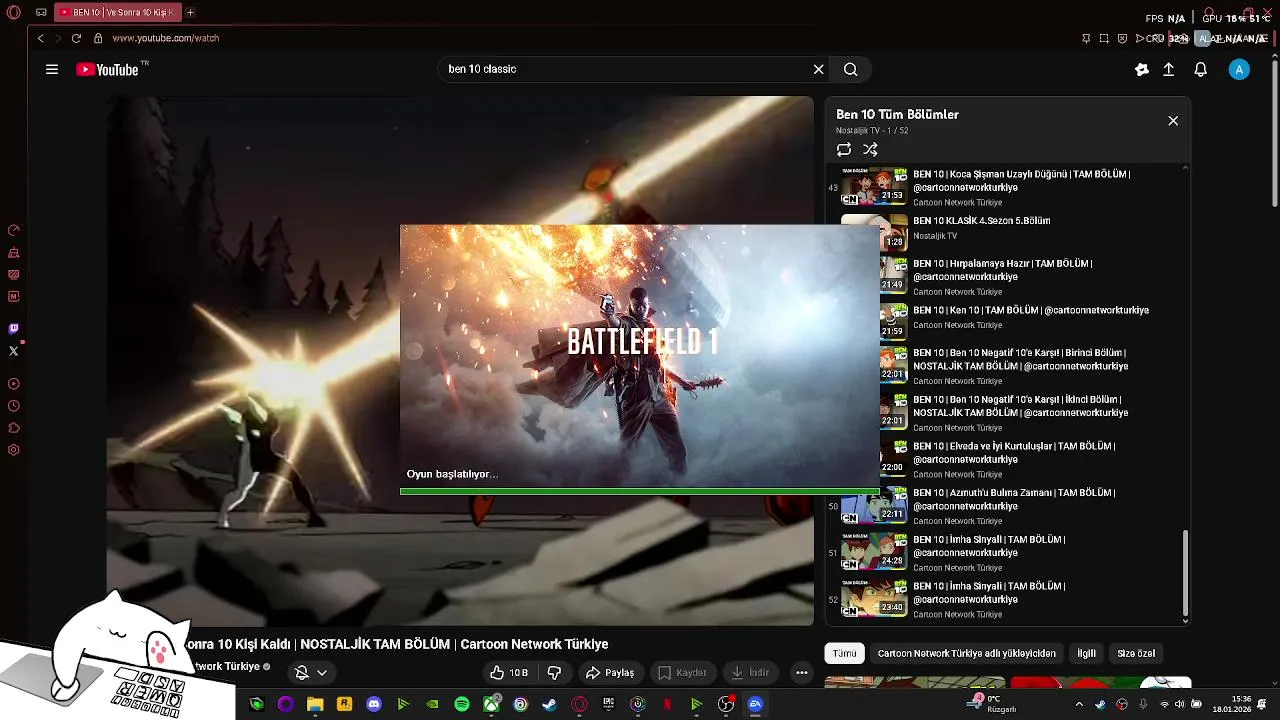Reload the page in Opera
The width and height of the screenshot is (1280, 720).
tap(76, 38)
